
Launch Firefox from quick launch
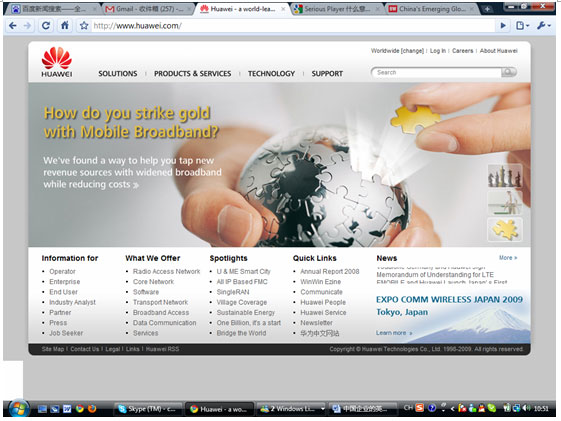tap(92, 408)
